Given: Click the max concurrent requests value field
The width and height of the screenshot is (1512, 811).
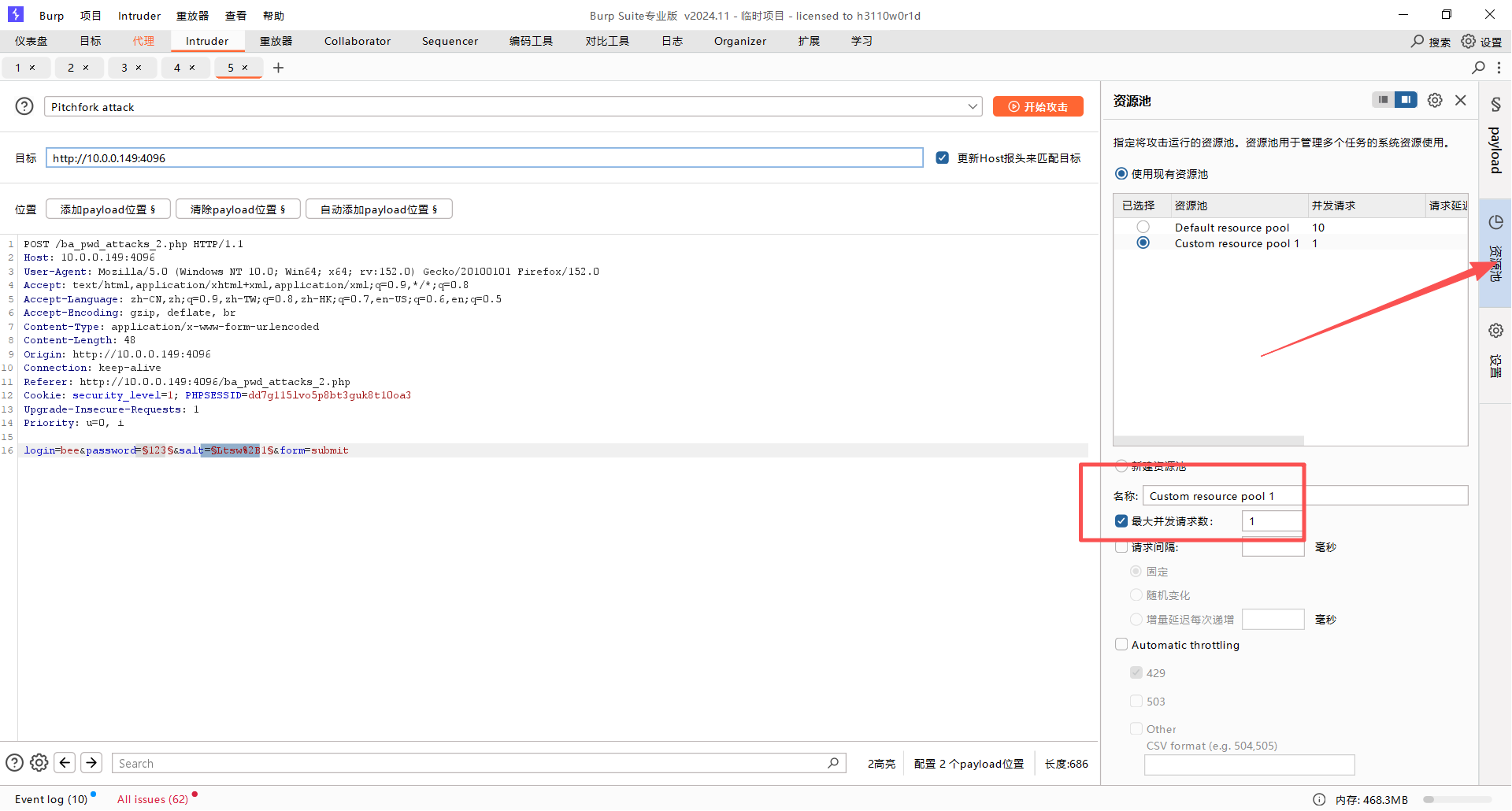Looking at the screenshot, I should tap(1273, 520).
